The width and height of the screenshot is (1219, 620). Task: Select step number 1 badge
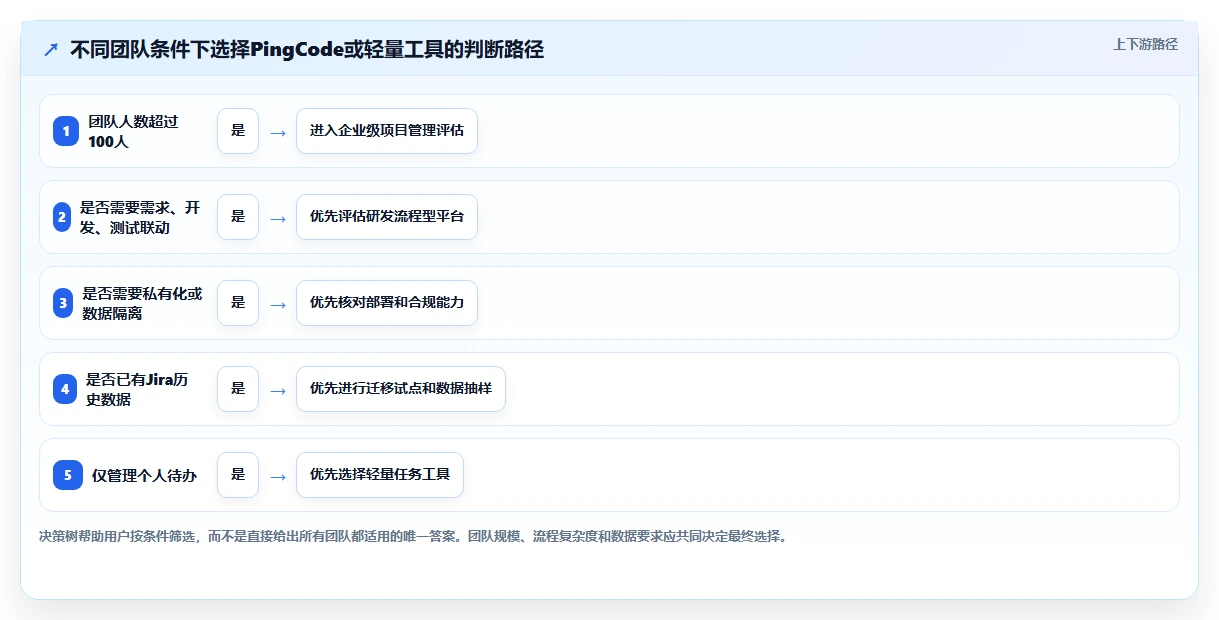tap(66, 131)
